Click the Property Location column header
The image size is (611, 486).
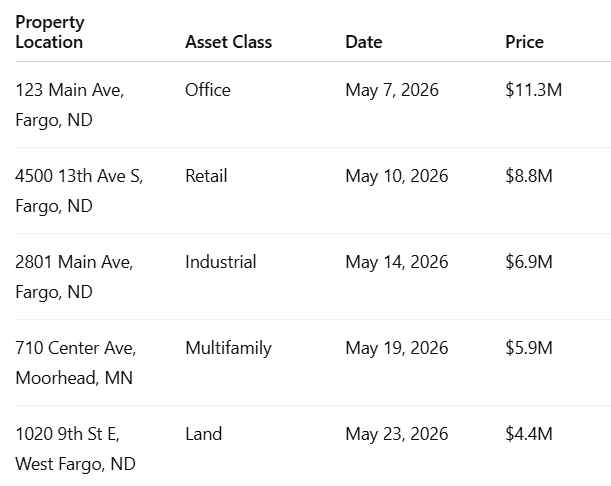(x=49, y=32)
